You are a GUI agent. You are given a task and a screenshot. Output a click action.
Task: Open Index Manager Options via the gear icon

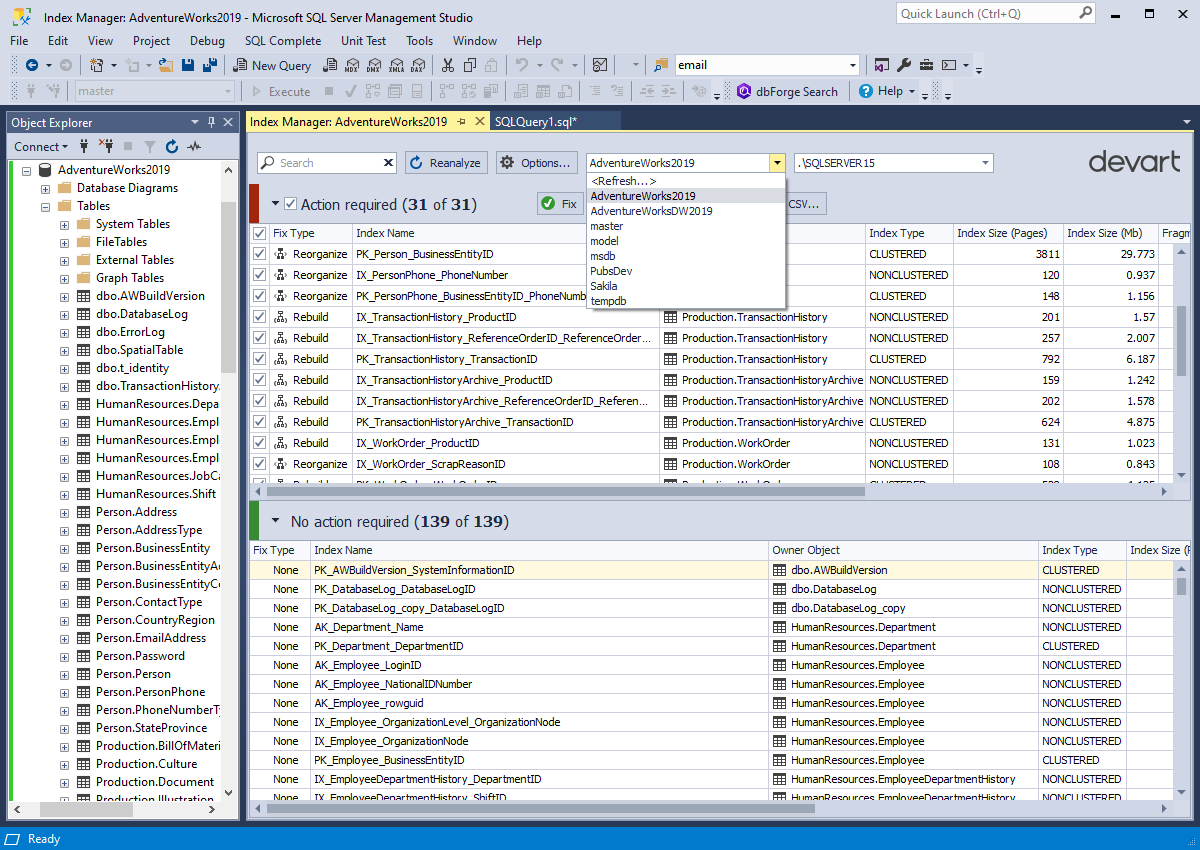[537, 162]
